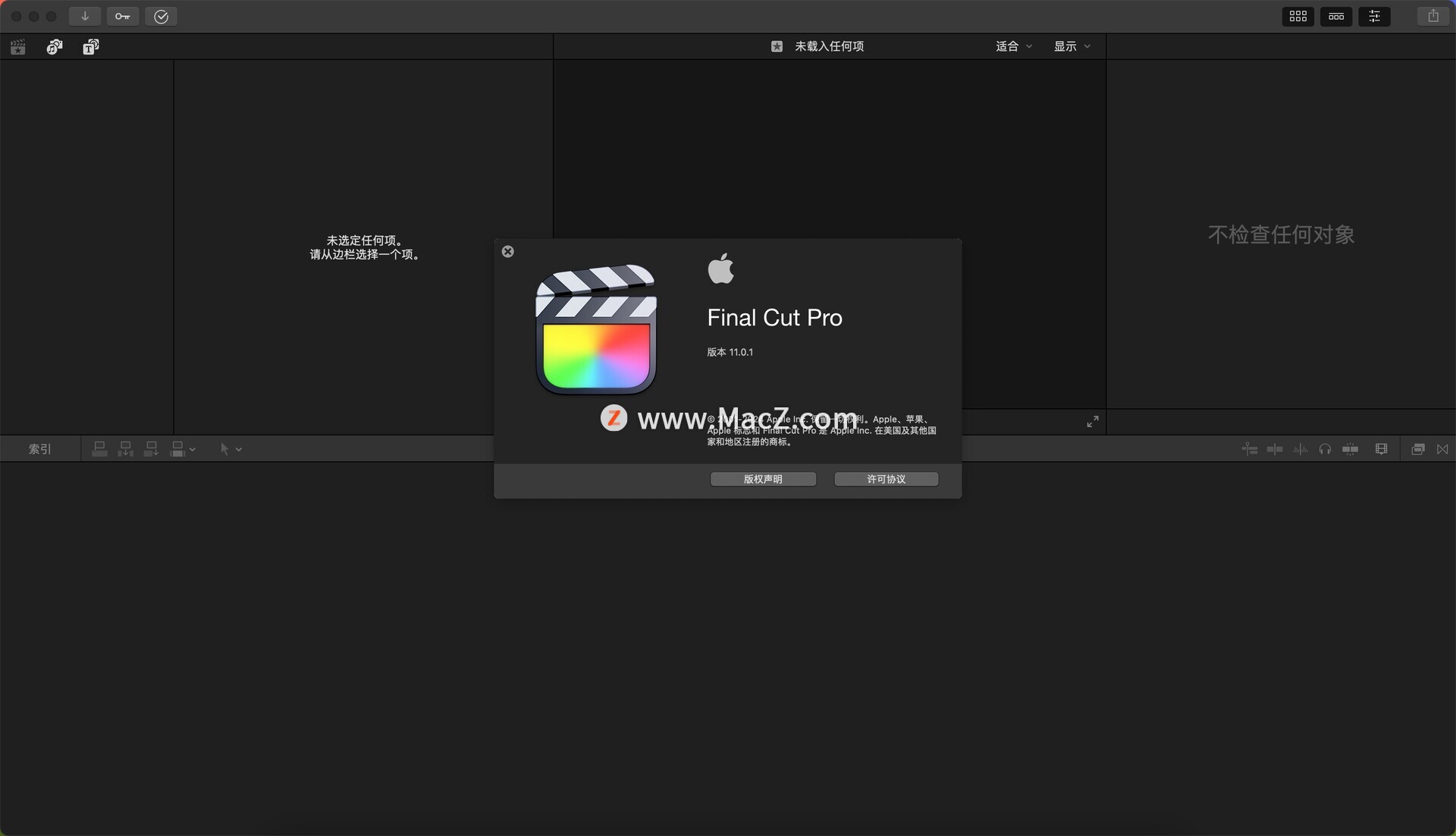Click the star icon beside 未载入任何项
Screen dimensions: 1456x836
[x=777, y=46]
